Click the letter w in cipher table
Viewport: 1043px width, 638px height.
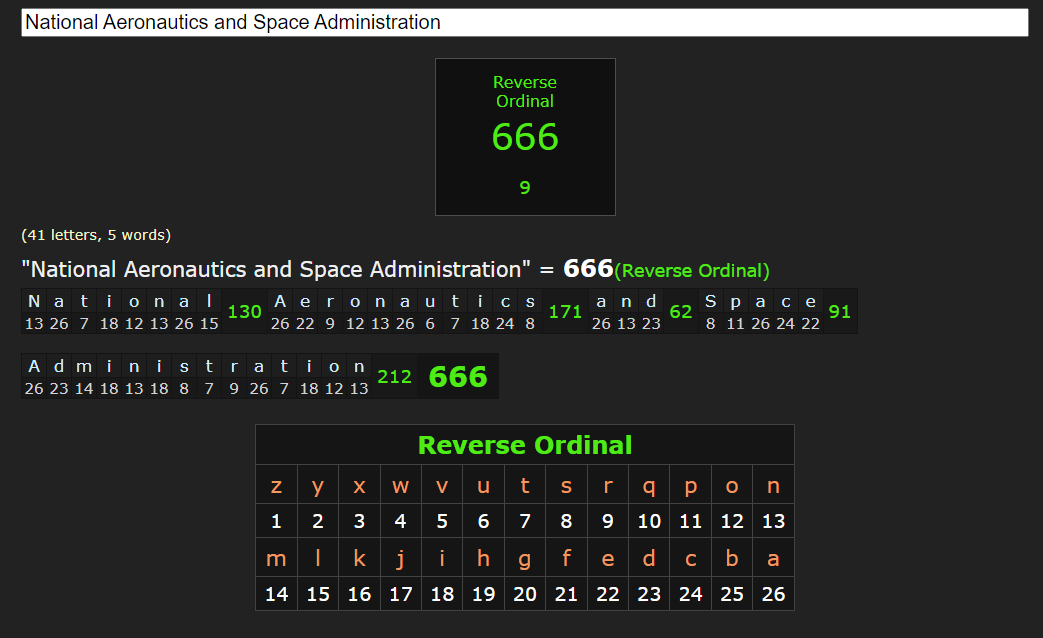point(400,486)
